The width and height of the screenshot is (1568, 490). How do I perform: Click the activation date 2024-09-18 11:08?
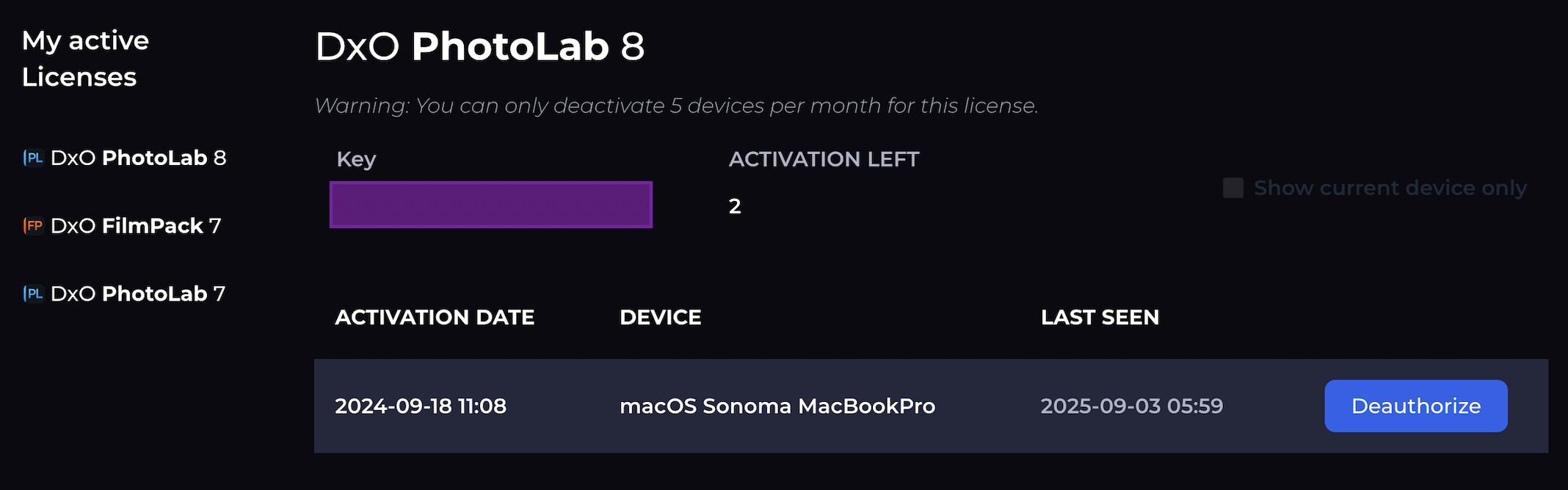pos(421,406)
